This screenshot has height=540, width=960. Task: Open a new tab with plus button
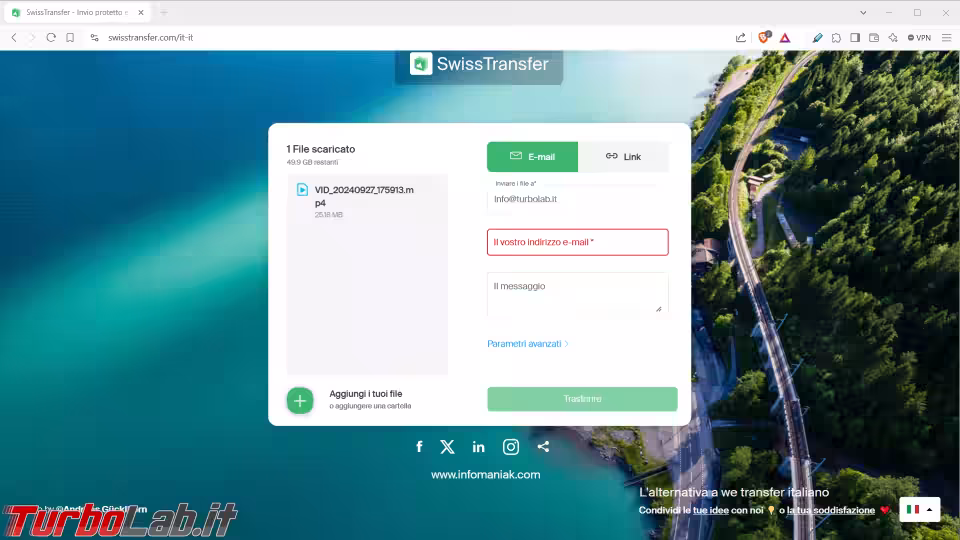pos(163,12)
